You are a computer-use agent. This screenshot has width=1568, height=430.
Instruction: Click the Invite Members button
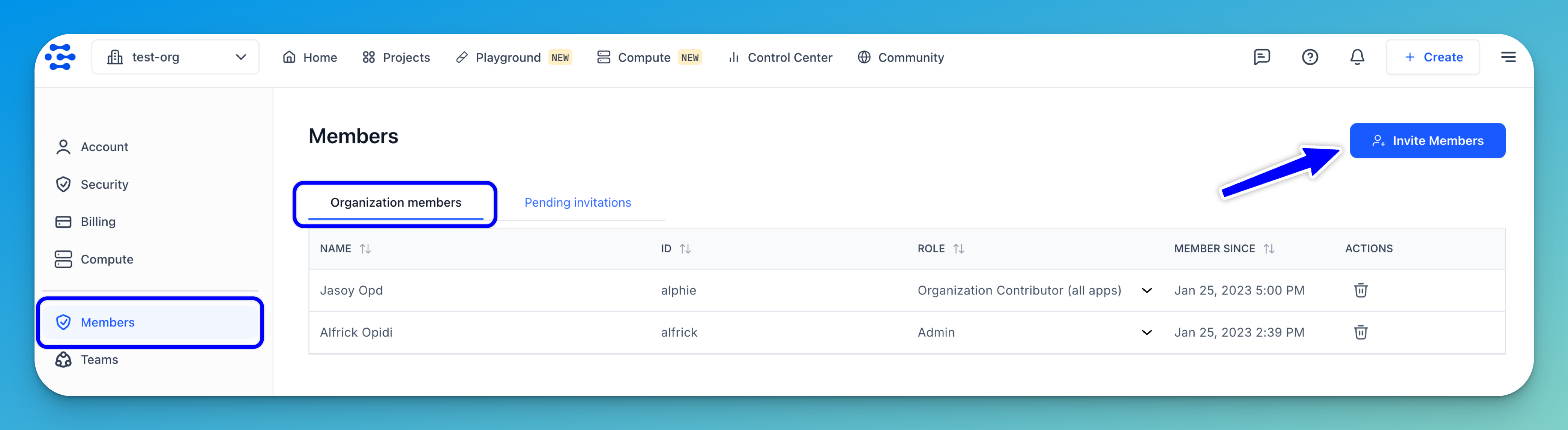(x=1427, y=141)
